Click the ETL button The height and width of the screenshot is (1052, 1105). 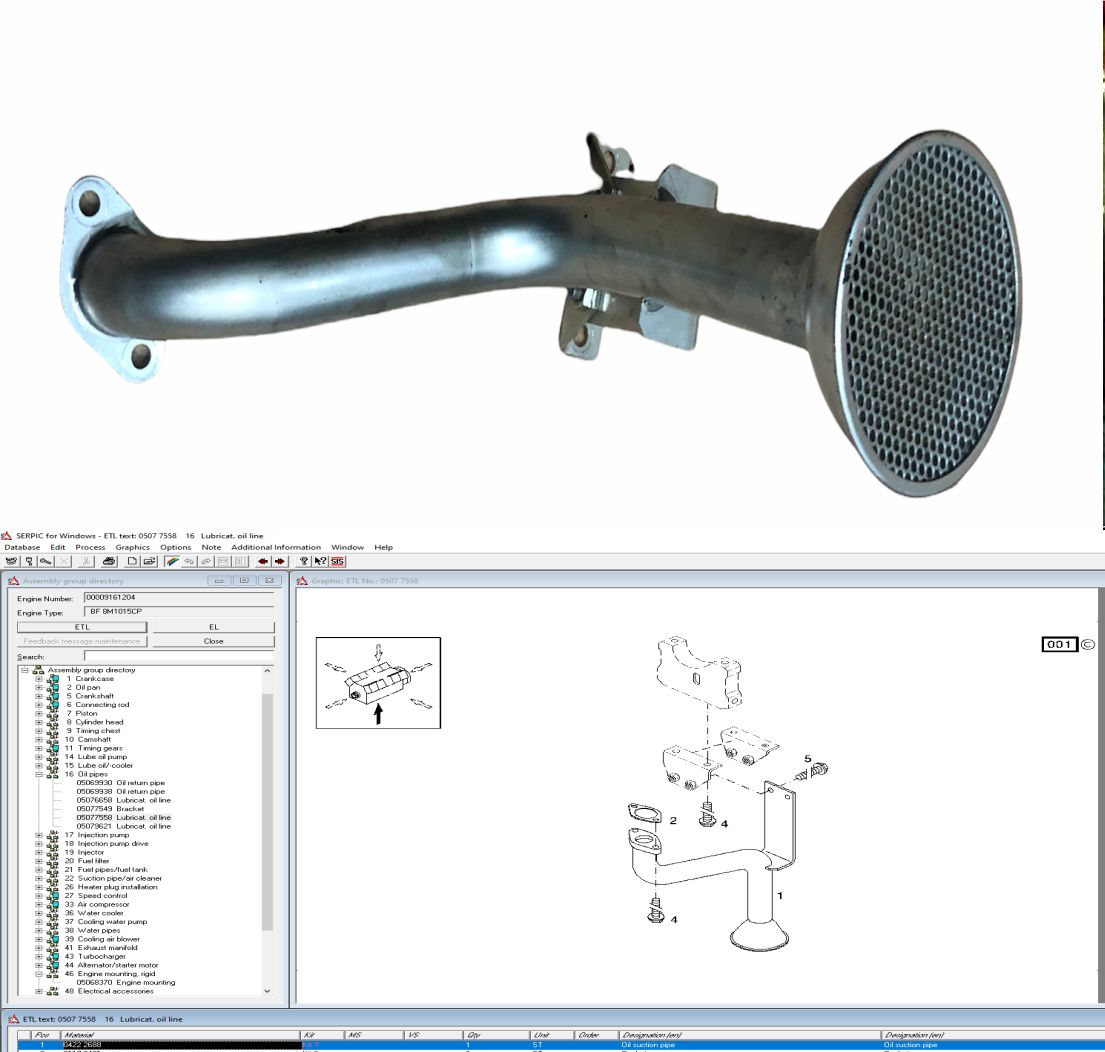point(82,627)
